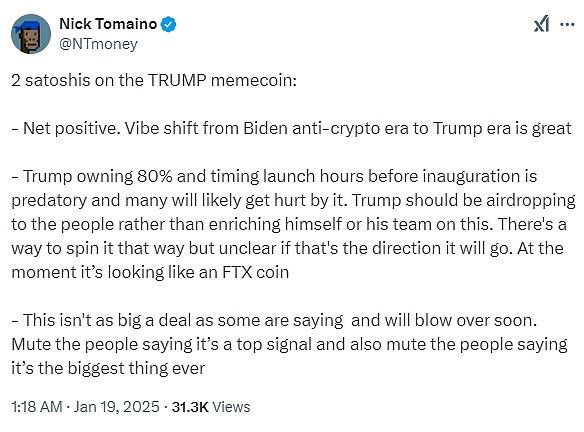The width and height of the screenshot is (584, 432).
Task: Click the Views label after the count
Action: (231, 407)
